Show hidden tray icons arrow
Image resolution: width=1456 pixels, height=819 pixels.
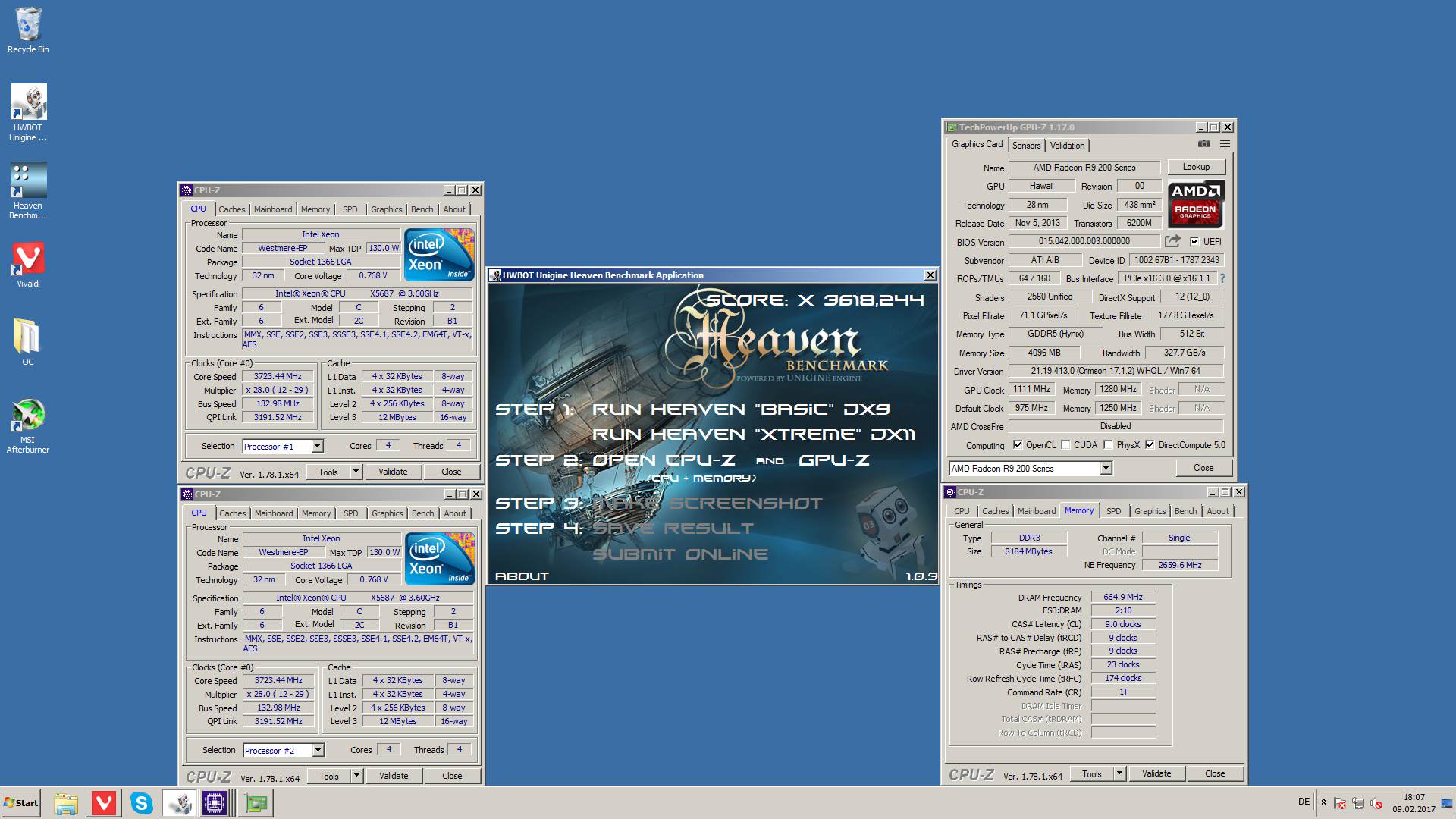coord(1323,802)
